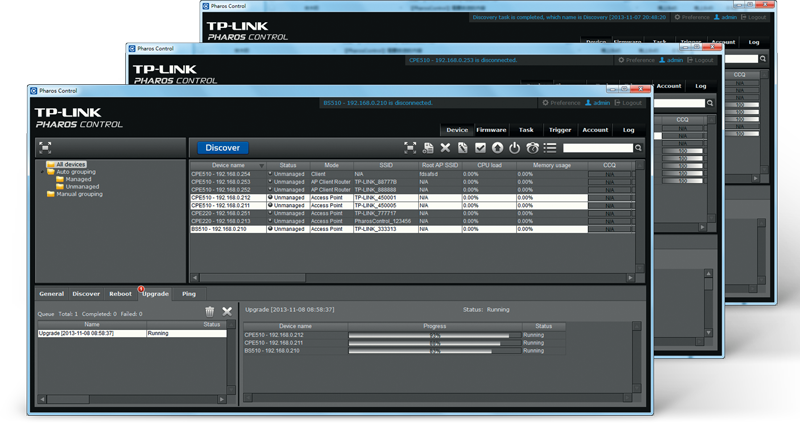
Task: Open the Log tab in the front window
Action: tap(629, 130)
